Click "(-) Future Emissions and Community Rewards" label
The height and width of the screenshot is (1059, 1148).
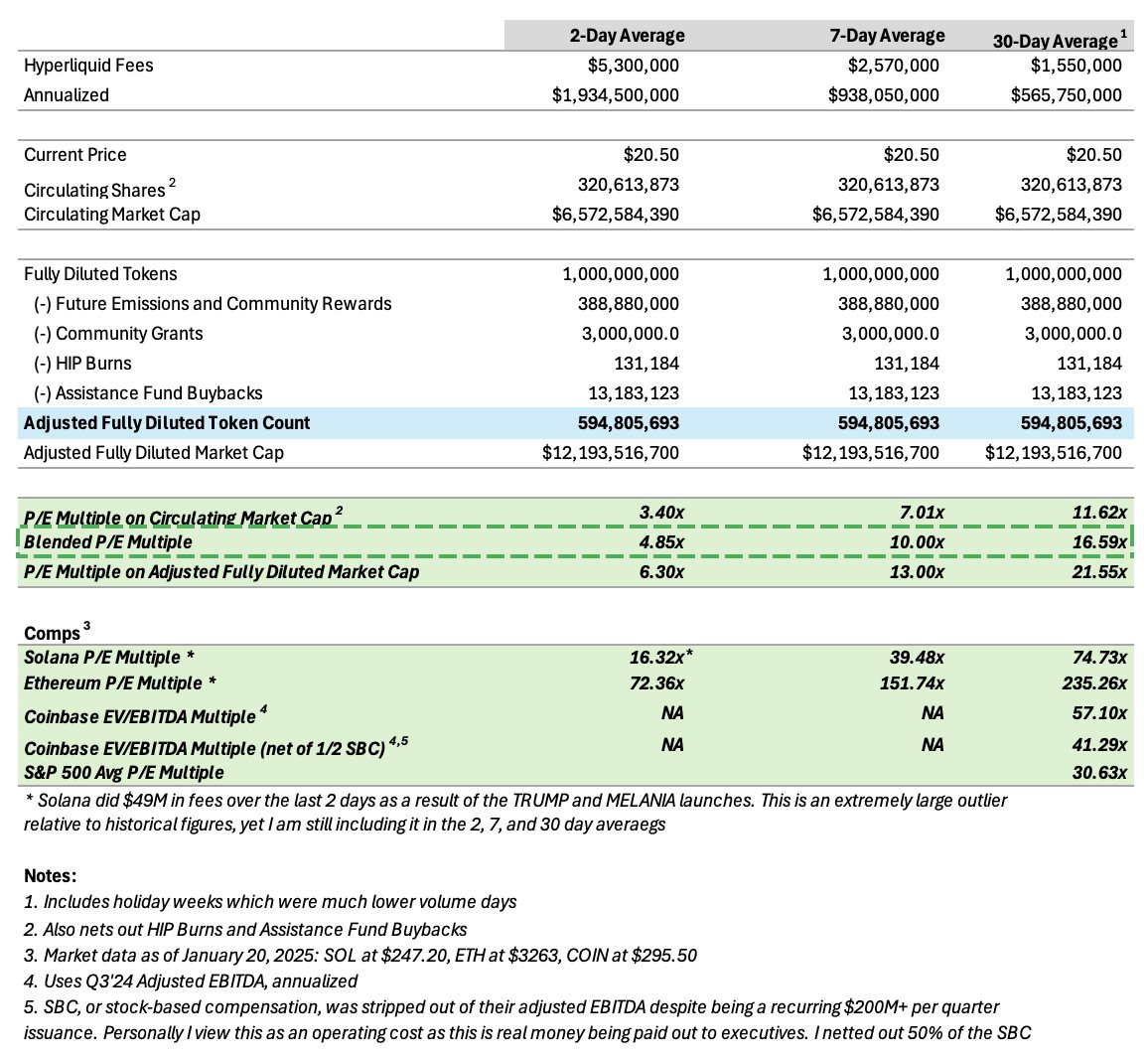click(x=213, y=304)
